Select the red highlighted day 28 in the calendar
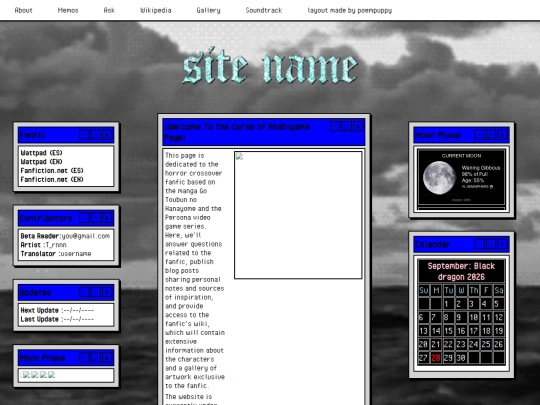 (436, 358)
